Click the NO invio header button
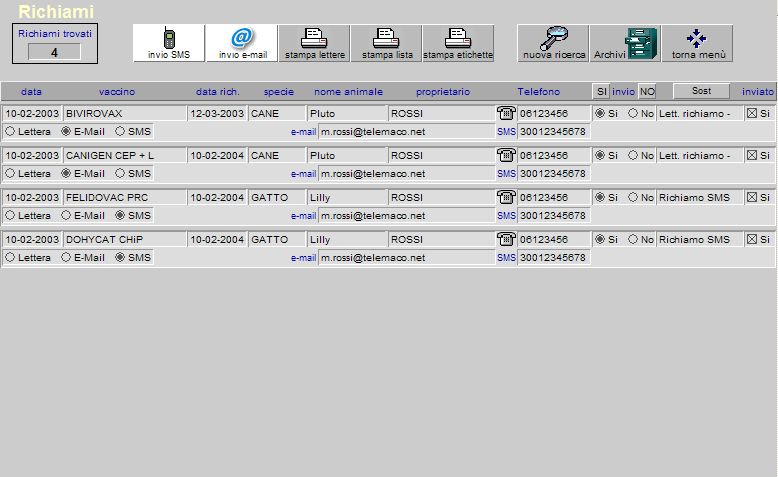Image resolution: width=778 pixels, height=477 pixels. point(647,91)
